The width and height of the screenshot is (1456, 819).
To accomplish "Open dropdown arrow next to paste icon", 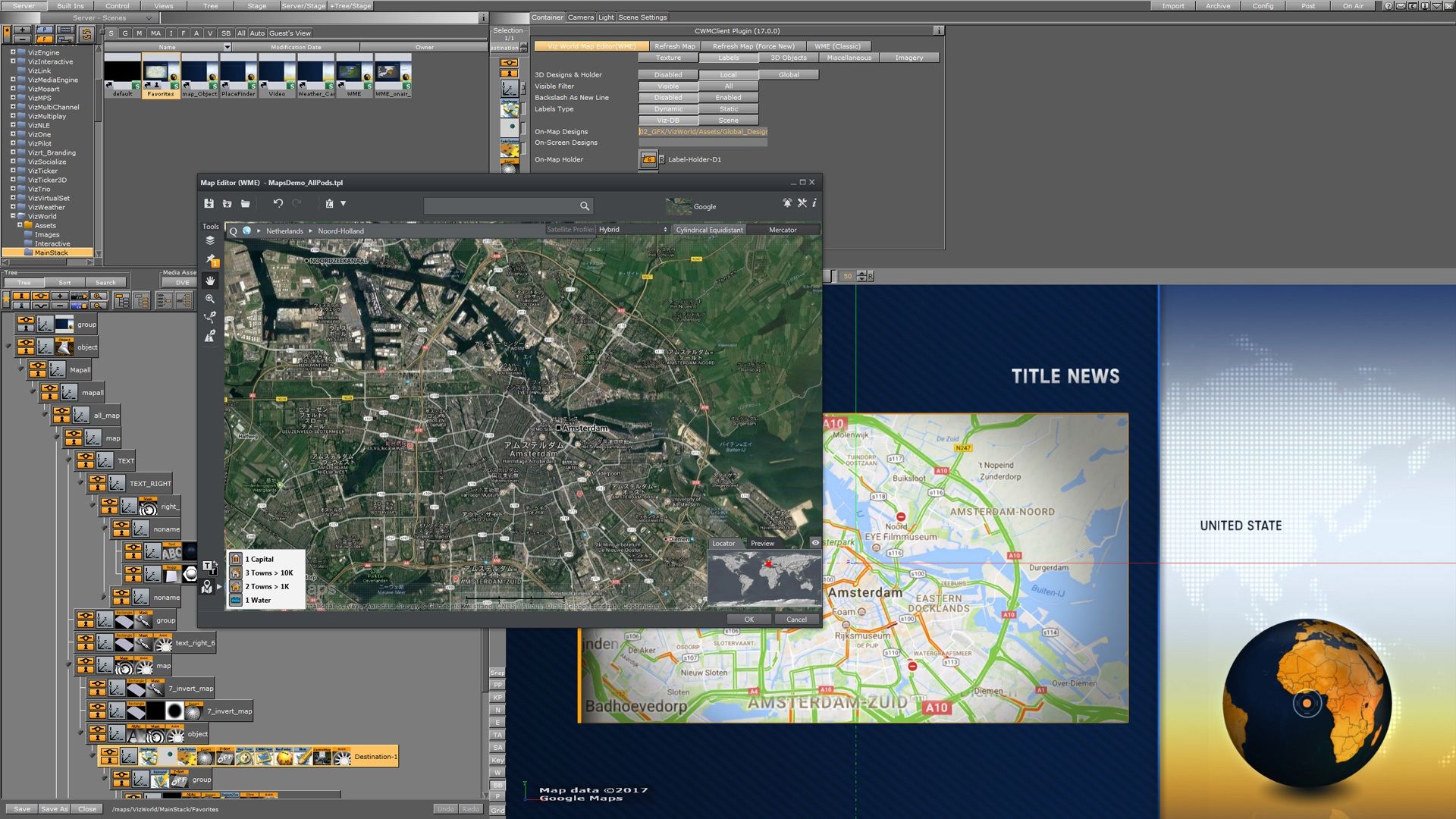I will [x=344, y=203].
